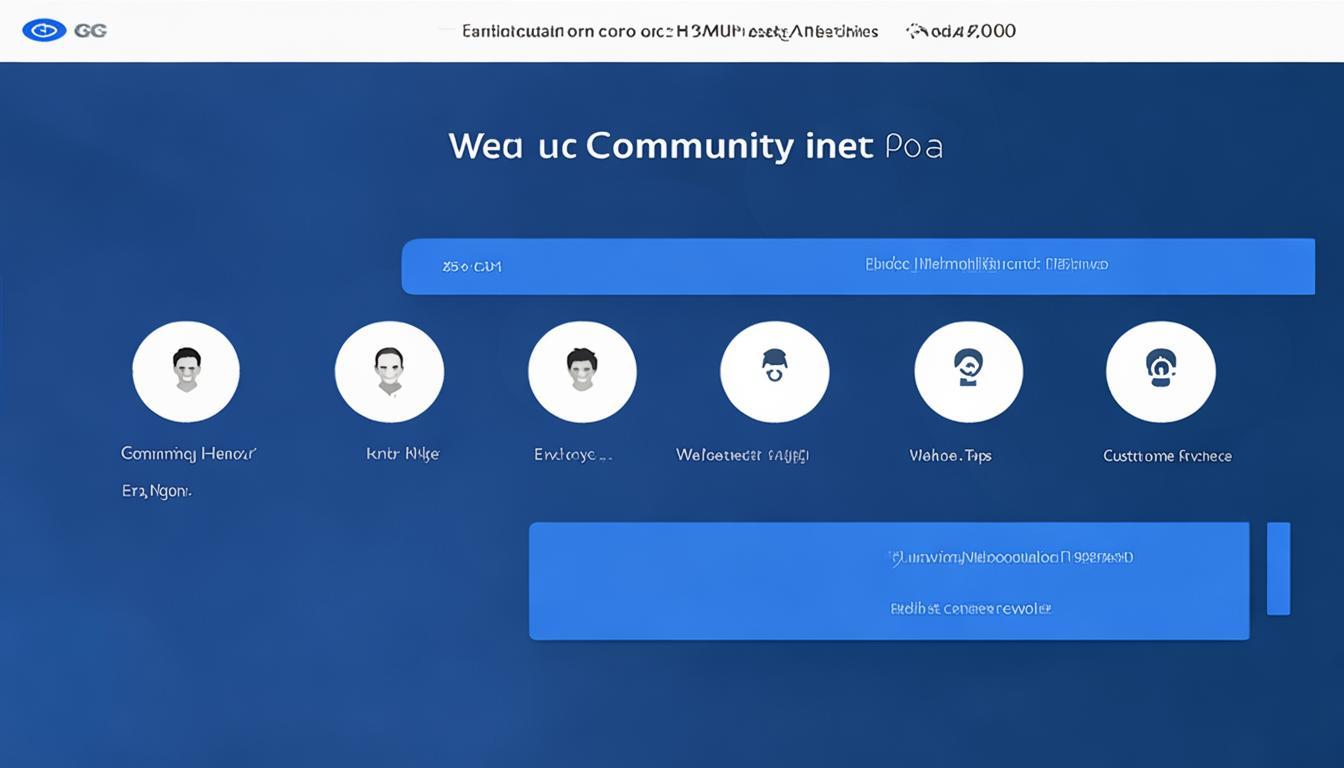Click the header center text beginning 'Eantiotcutain'

pyautogui.click(x=670, y=31)
